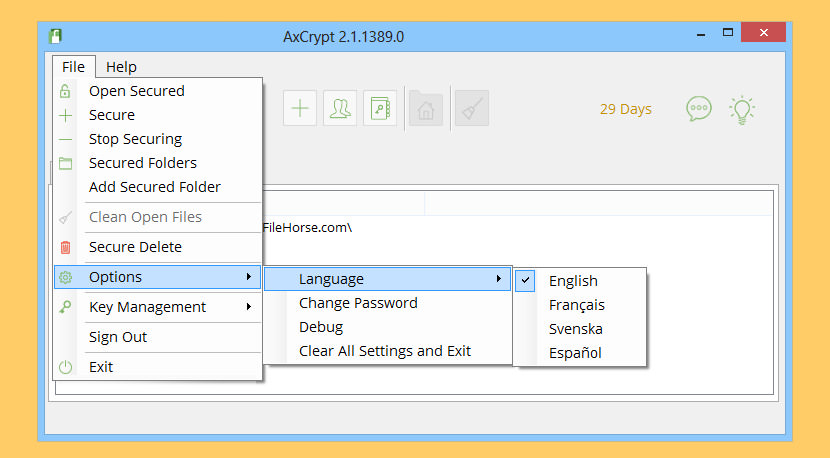Click the AxCrypt 2.1.1389.0 title text

click(x=344, y=37)
